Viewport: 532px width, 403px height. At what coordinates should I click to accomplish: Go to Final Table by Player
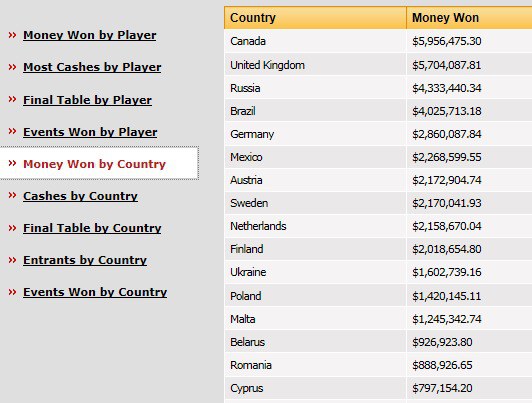coord(87,100)
